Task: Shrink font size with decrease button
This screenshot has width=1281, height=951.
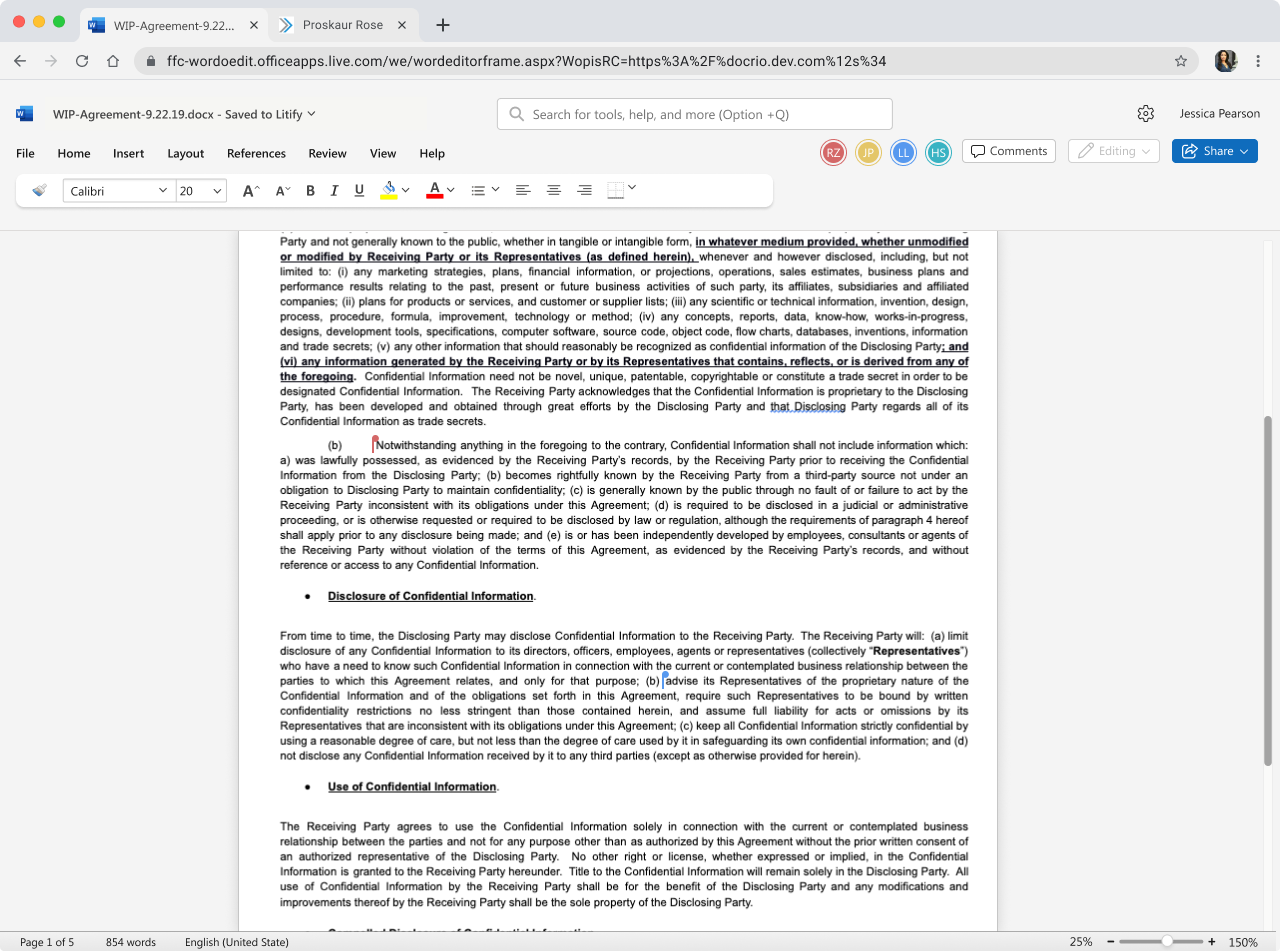Action: (283, 190)
